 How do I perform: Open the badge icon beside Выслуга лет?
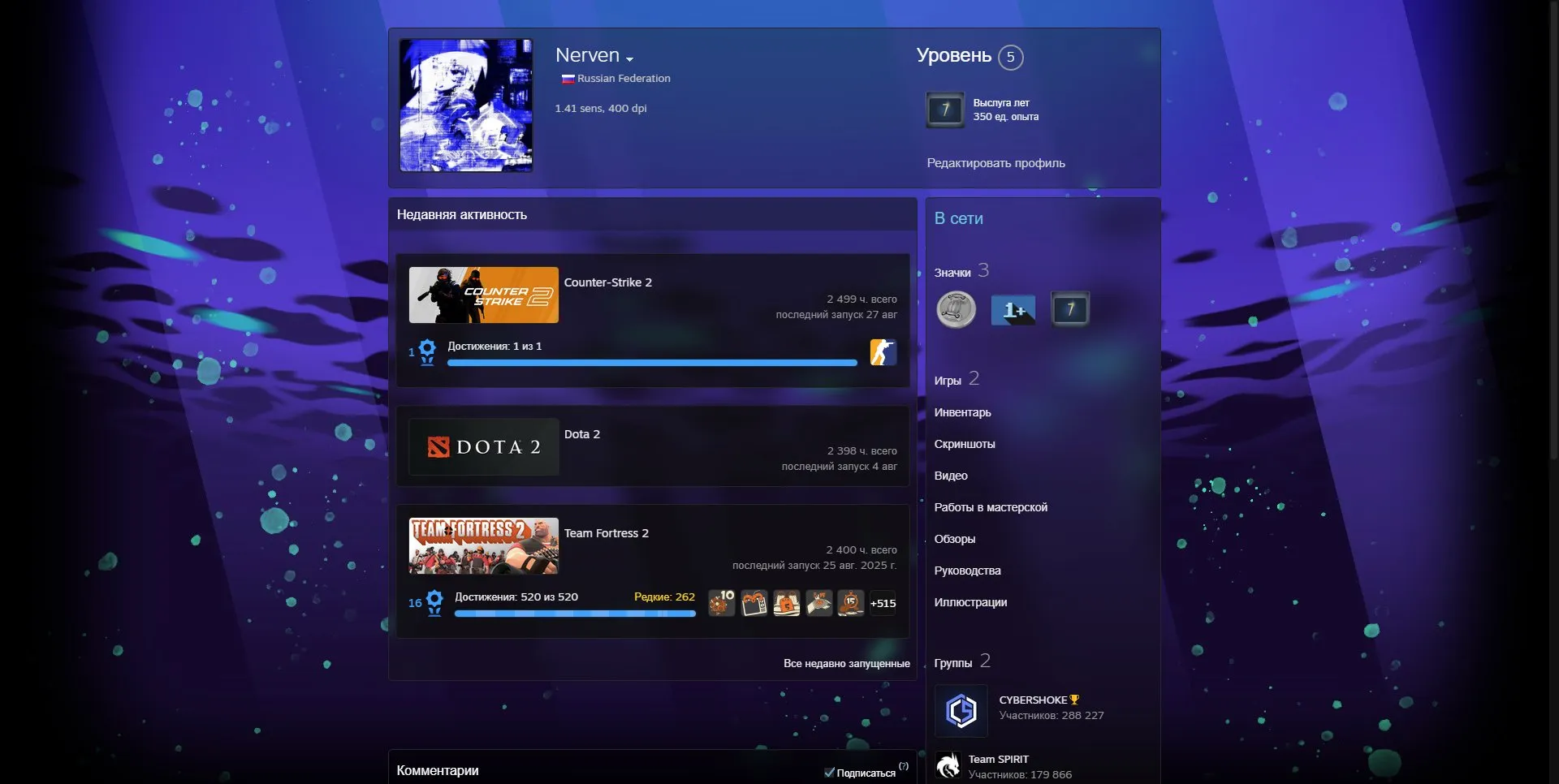click(x=945, y=110)
